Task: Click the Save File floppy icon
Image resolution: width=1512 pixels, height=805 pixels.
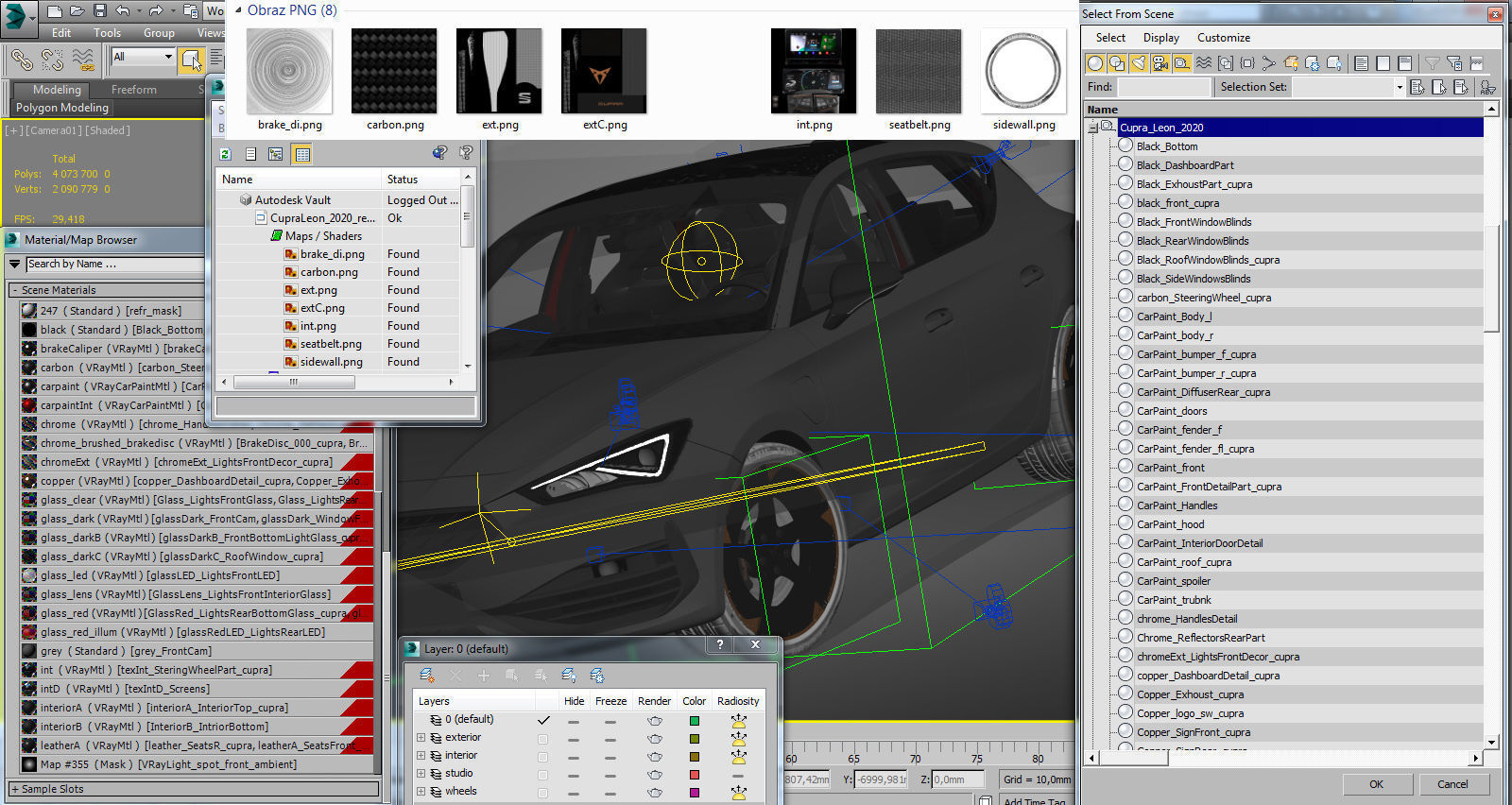Action: (99, 11)
